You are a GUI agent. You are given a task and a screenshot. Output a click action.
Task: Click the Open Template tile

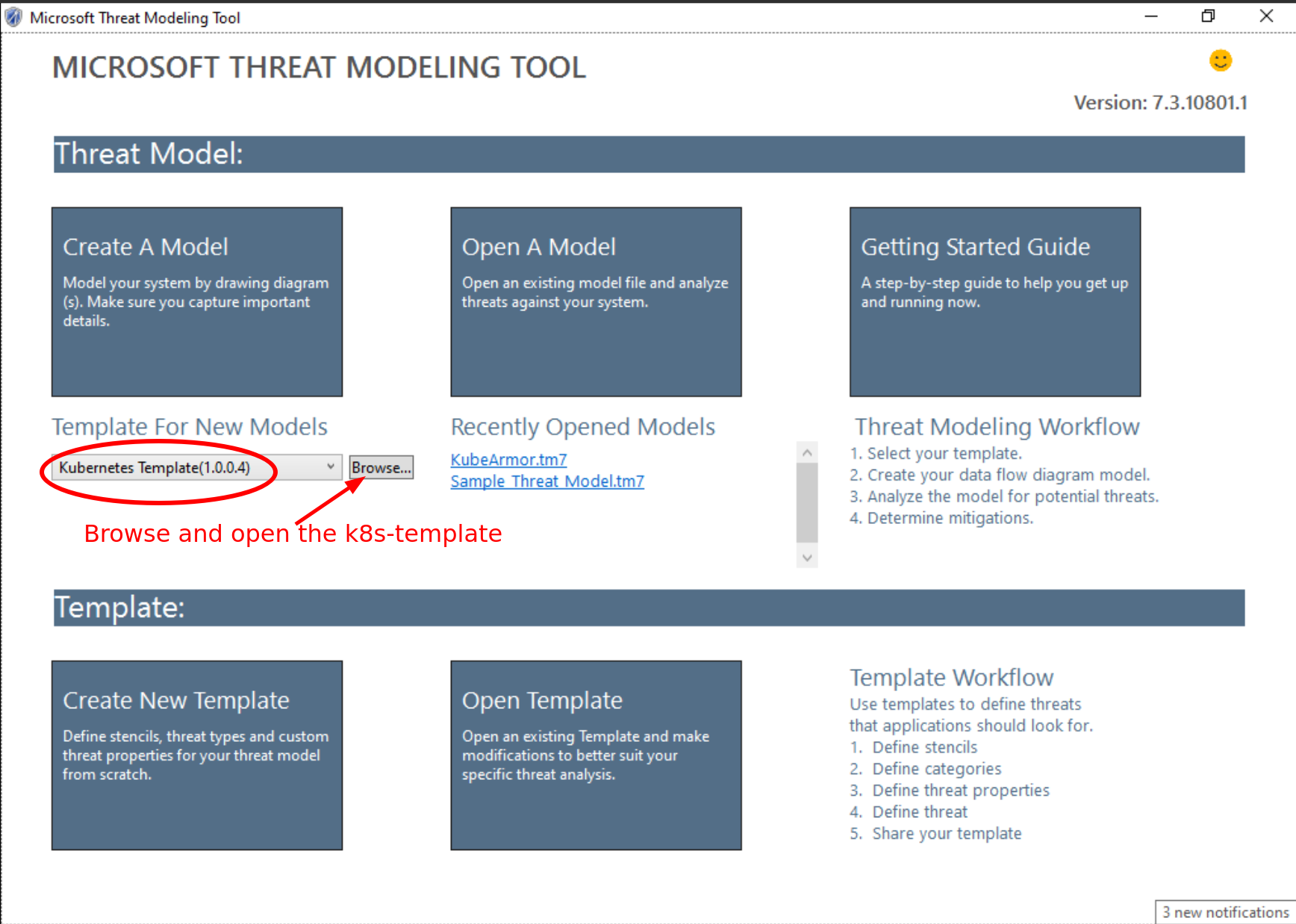point(596,755)
